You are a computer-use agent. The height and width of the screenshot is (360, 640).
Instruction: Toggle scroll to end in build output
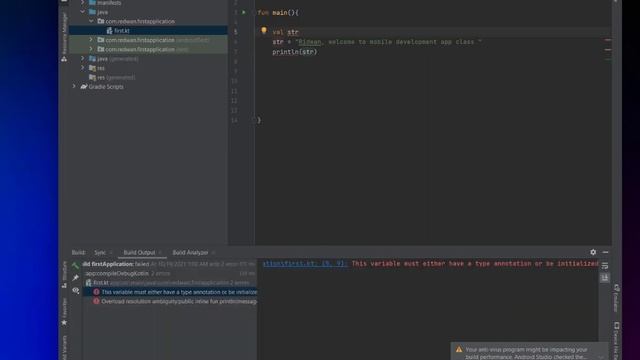tap(604, 278)
